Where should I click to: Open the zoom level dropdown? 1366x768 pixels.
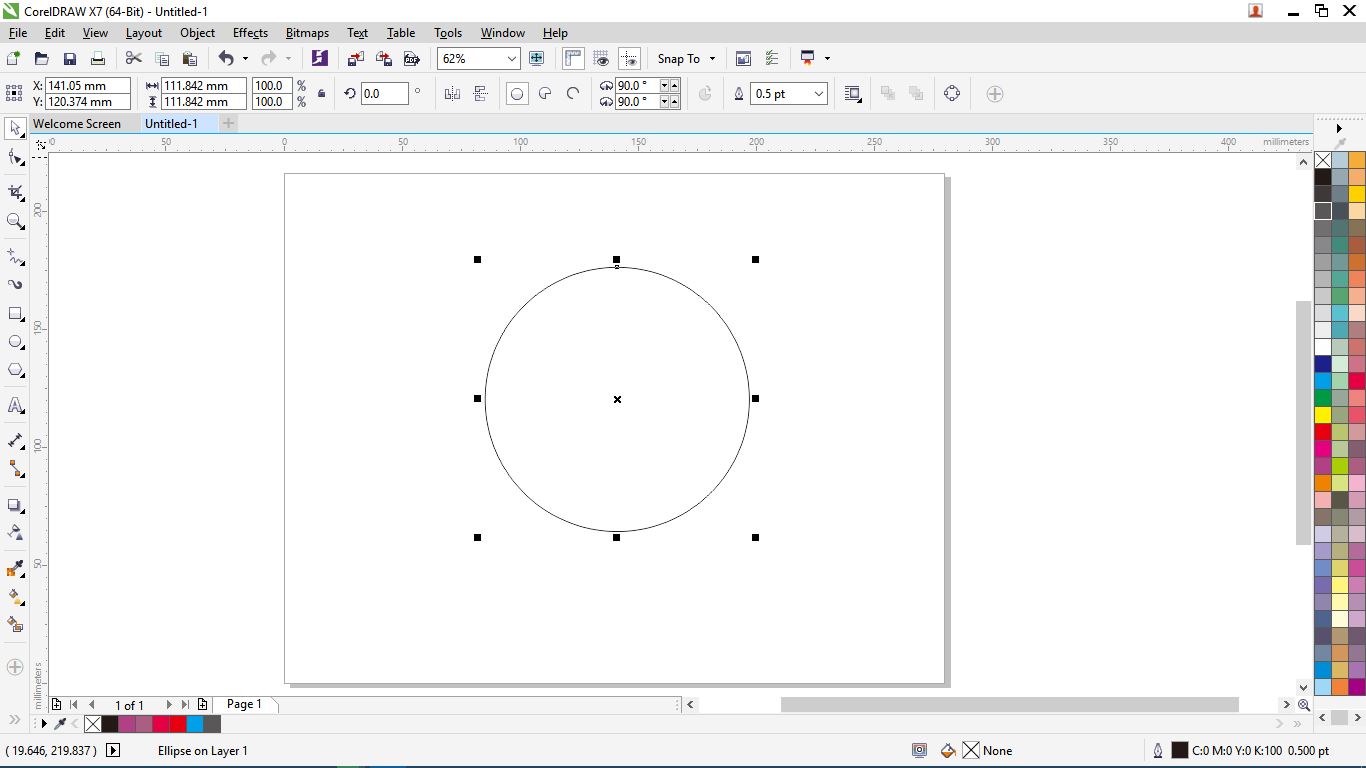click(x=511, y=58)
